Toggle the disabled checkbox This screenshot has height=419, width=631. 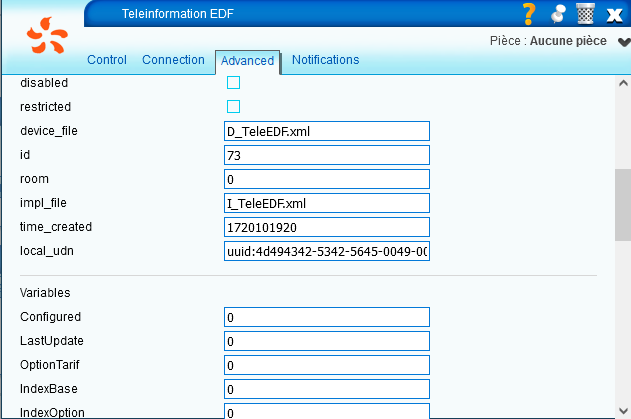(233, 83)
